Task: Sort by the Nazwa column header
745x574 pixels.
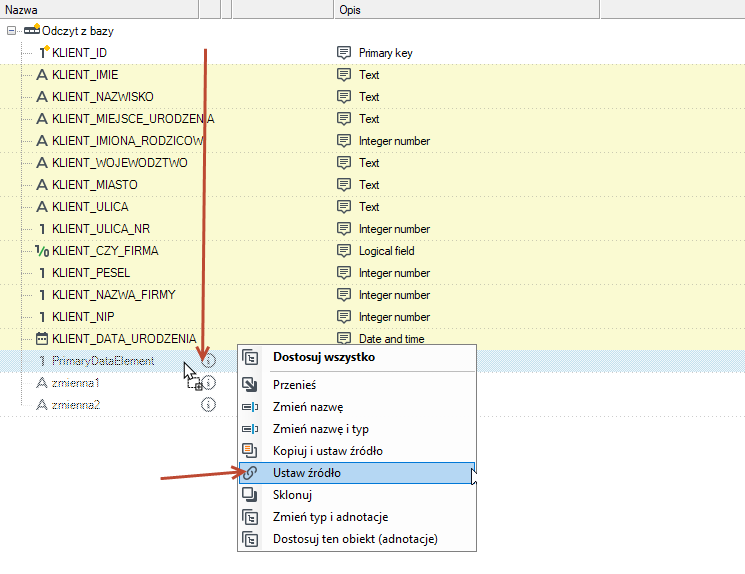Action: point(99,10)
